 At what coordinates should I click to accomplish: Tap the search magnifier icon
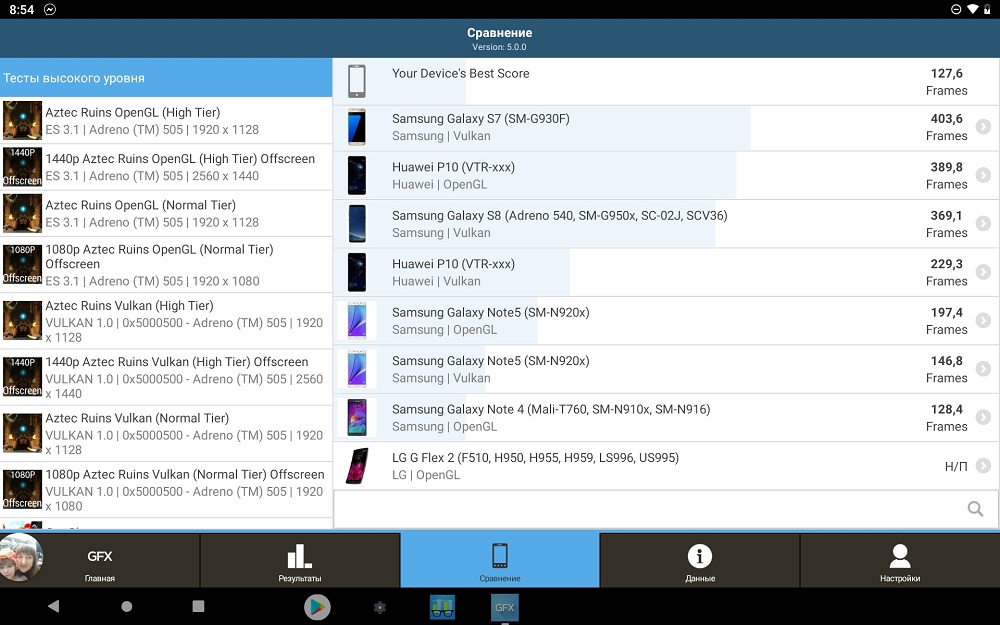point(975,508)
